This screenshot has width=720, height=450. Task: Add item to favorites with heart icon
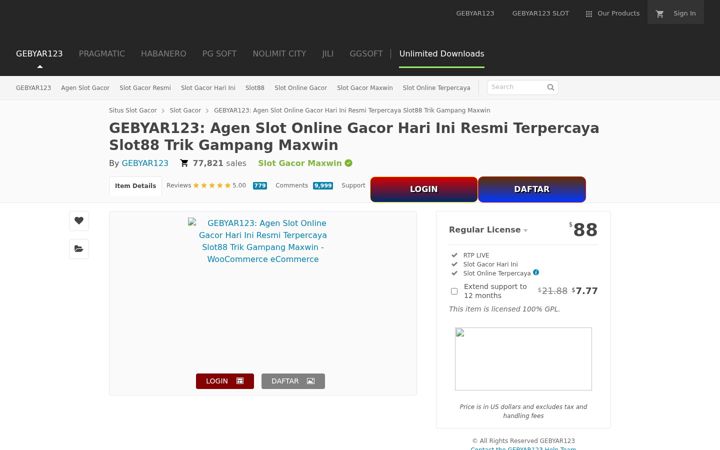79,220
